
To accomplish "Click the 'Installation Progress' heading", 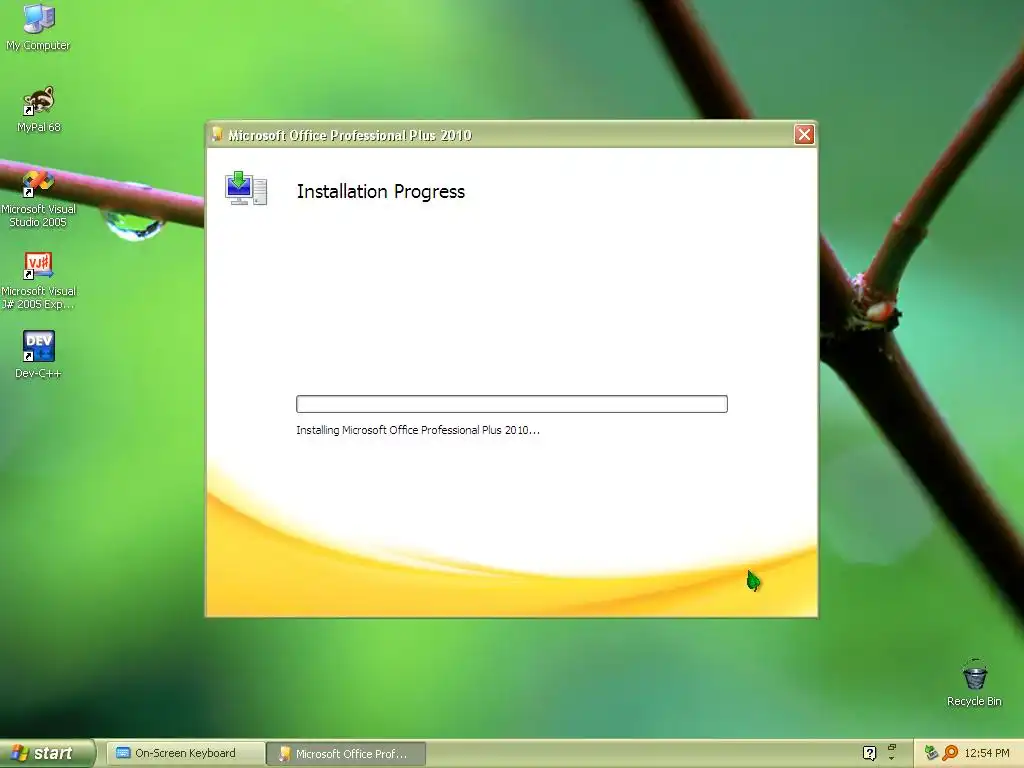I will (x=381, y=191).
